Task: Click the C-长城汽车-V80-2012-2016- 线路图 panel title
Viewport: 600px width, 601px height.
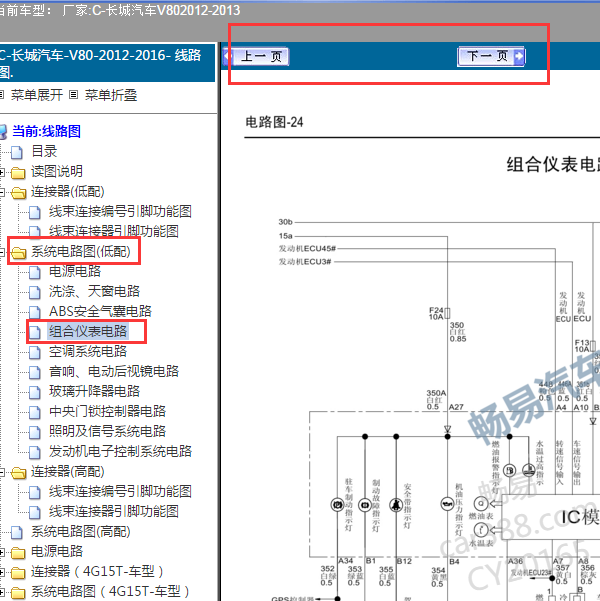Action: coord(100,63)
